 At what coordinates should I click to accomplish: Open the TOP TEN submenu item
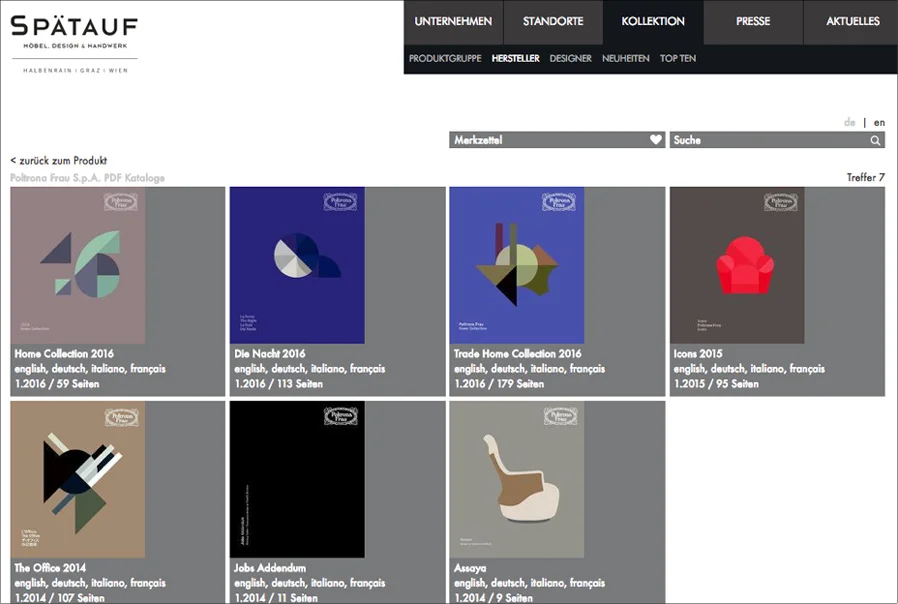[x=678, y=58]
